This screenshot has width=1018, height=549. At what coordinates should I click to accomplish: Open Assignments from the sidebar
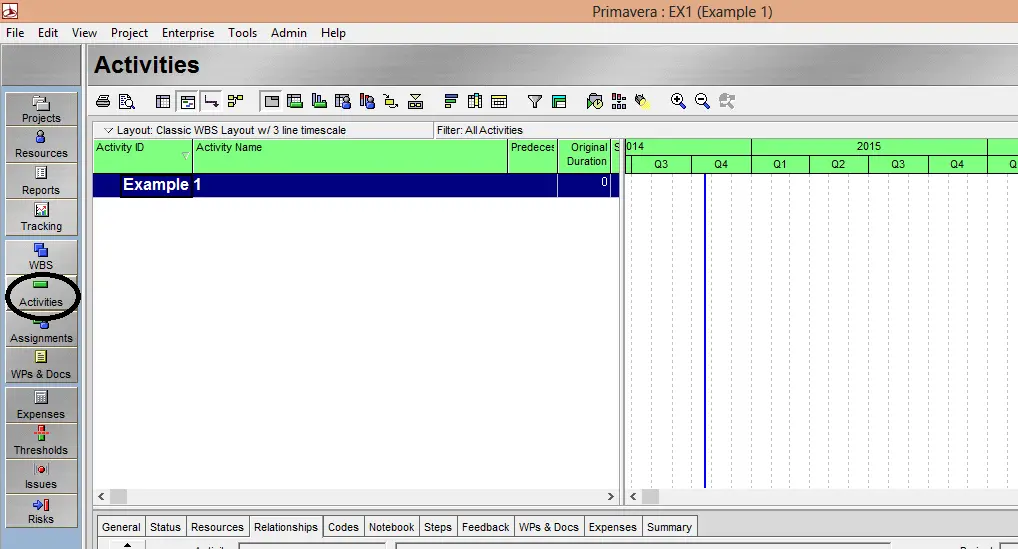[x=41, y=330]
